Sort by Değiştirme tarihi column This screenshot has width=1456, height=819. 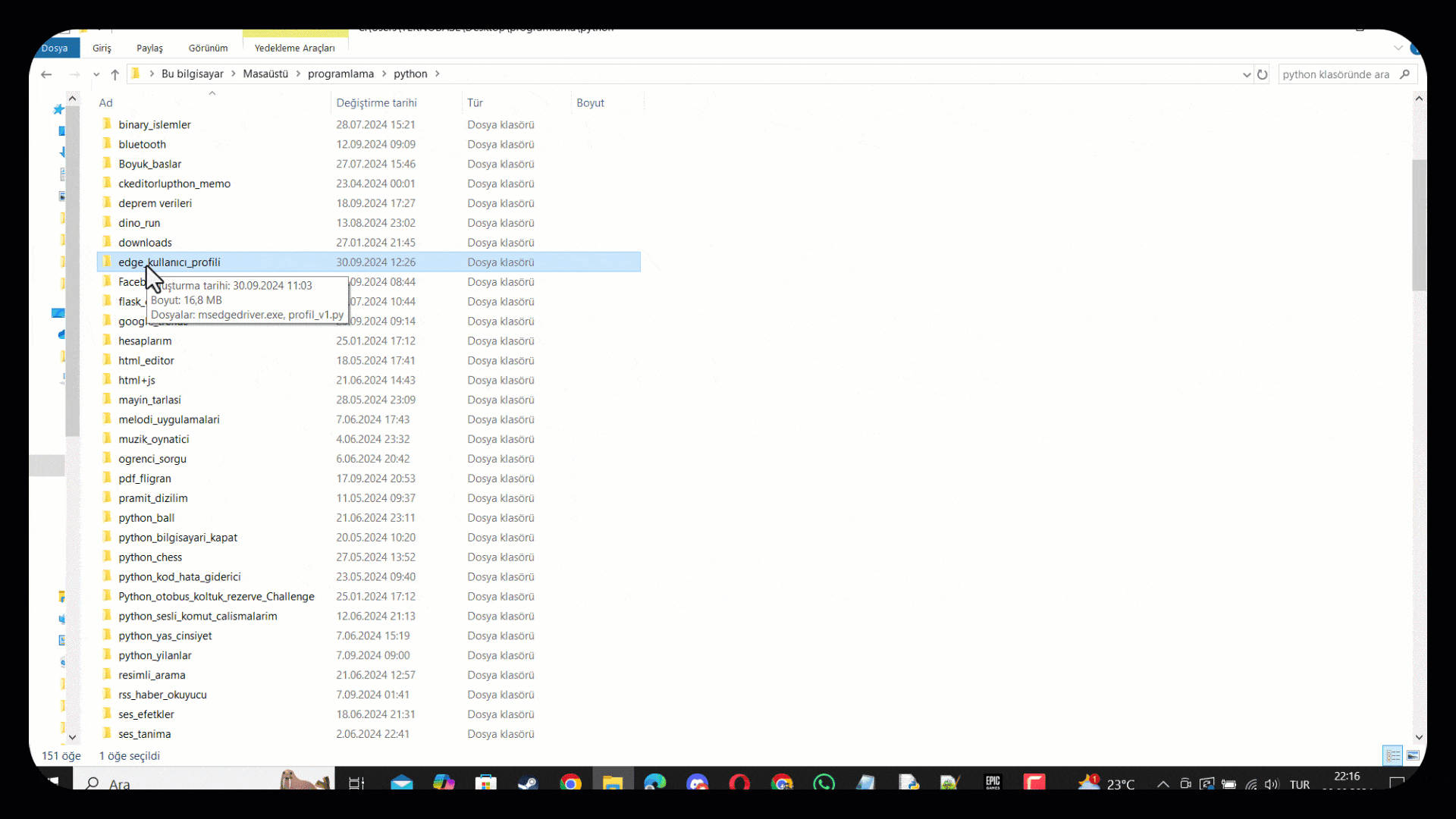pos(376,102)
